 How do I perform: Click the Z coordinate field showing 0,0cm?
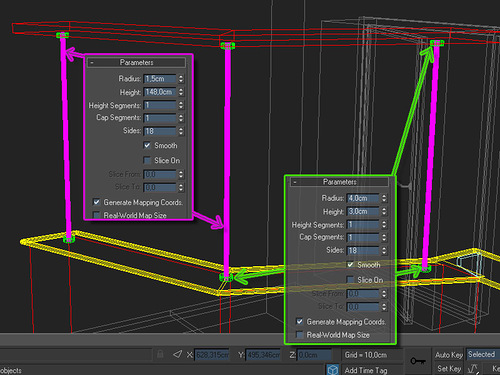(314, 355)
